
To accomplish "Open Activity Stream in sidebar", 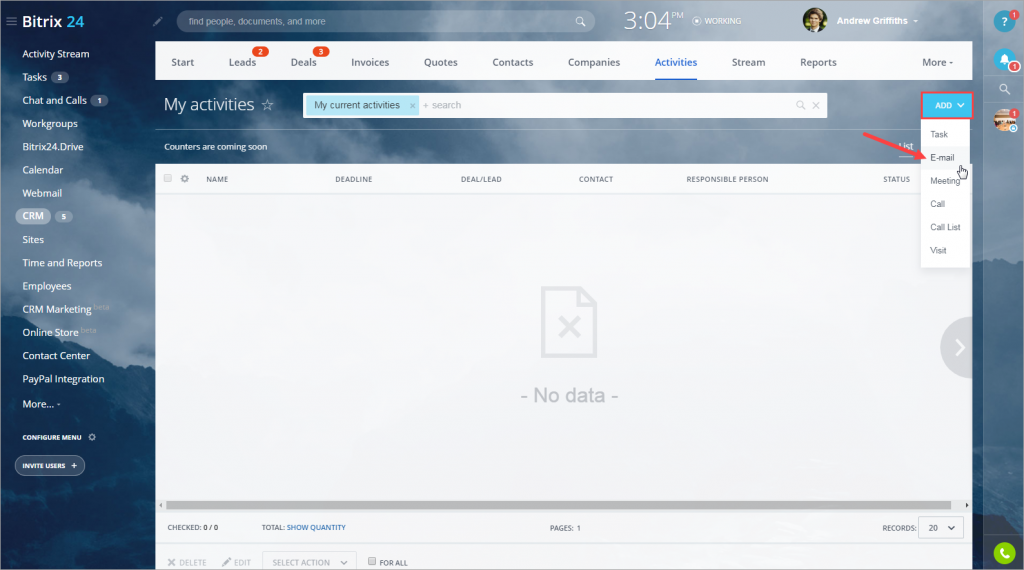I will point(56,54).
